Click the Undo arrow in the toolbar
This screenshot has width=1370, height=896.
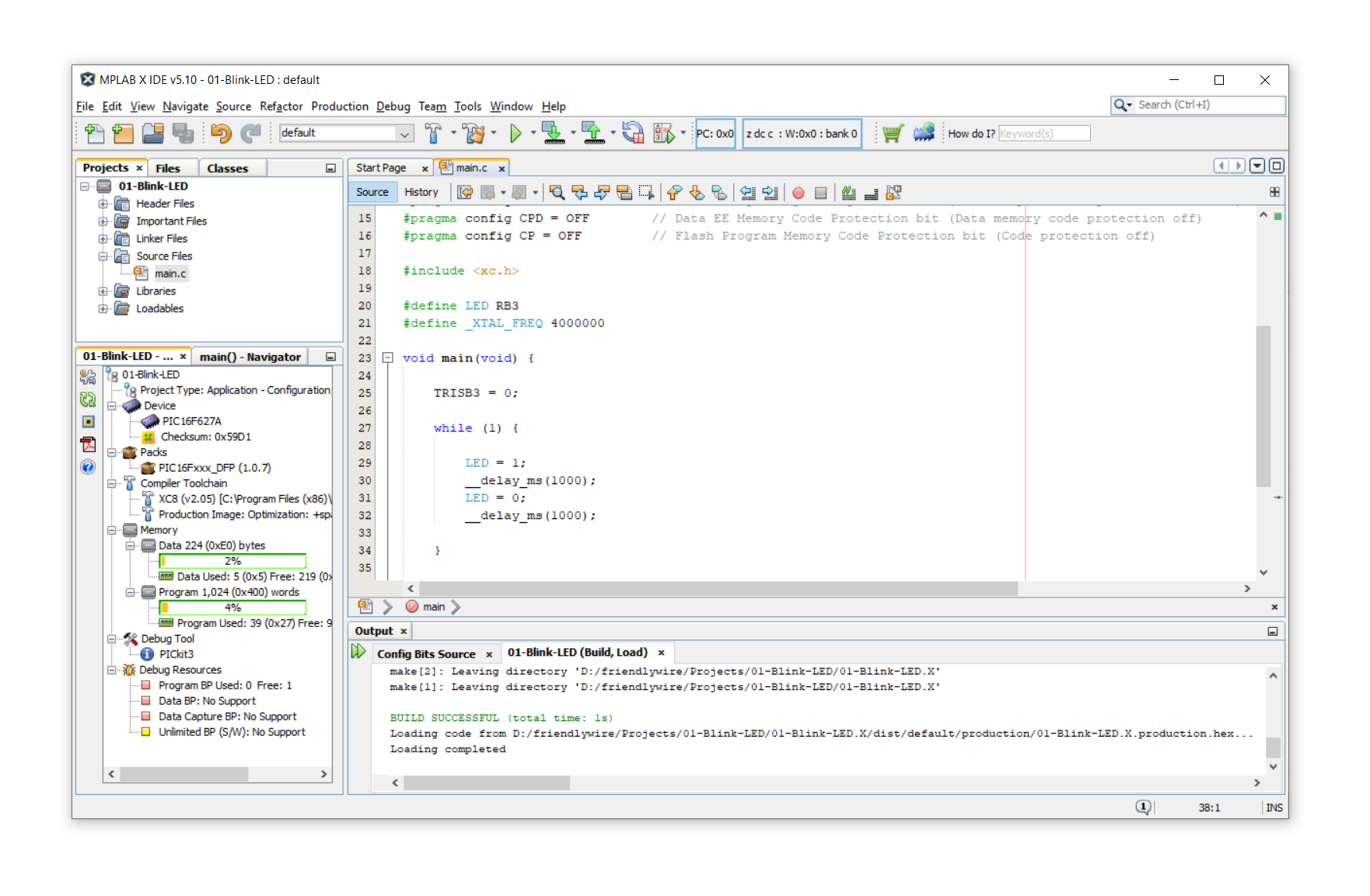(221, 134)
